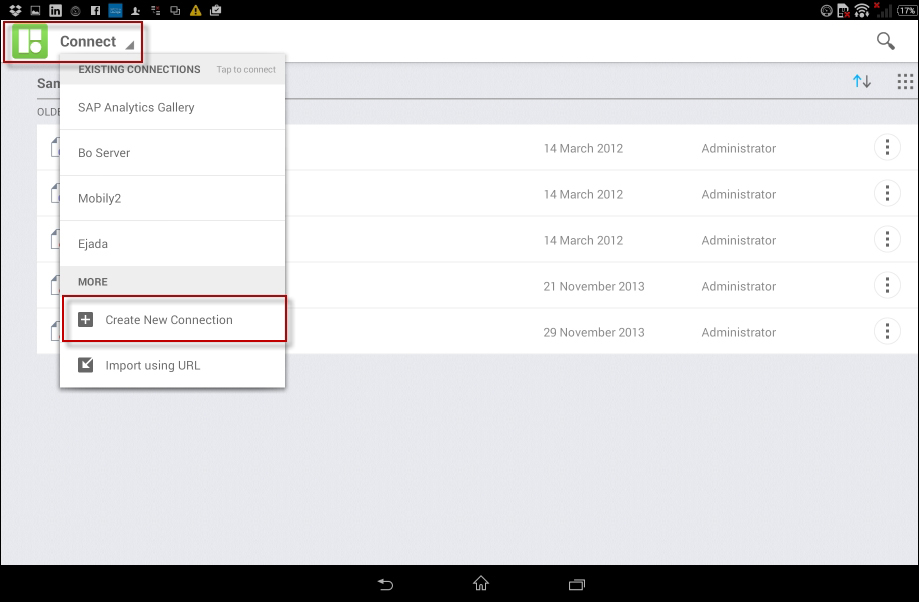Screen dimensions: 919x602
Task: Tap the plus icon for new connection
Action: 85,320
